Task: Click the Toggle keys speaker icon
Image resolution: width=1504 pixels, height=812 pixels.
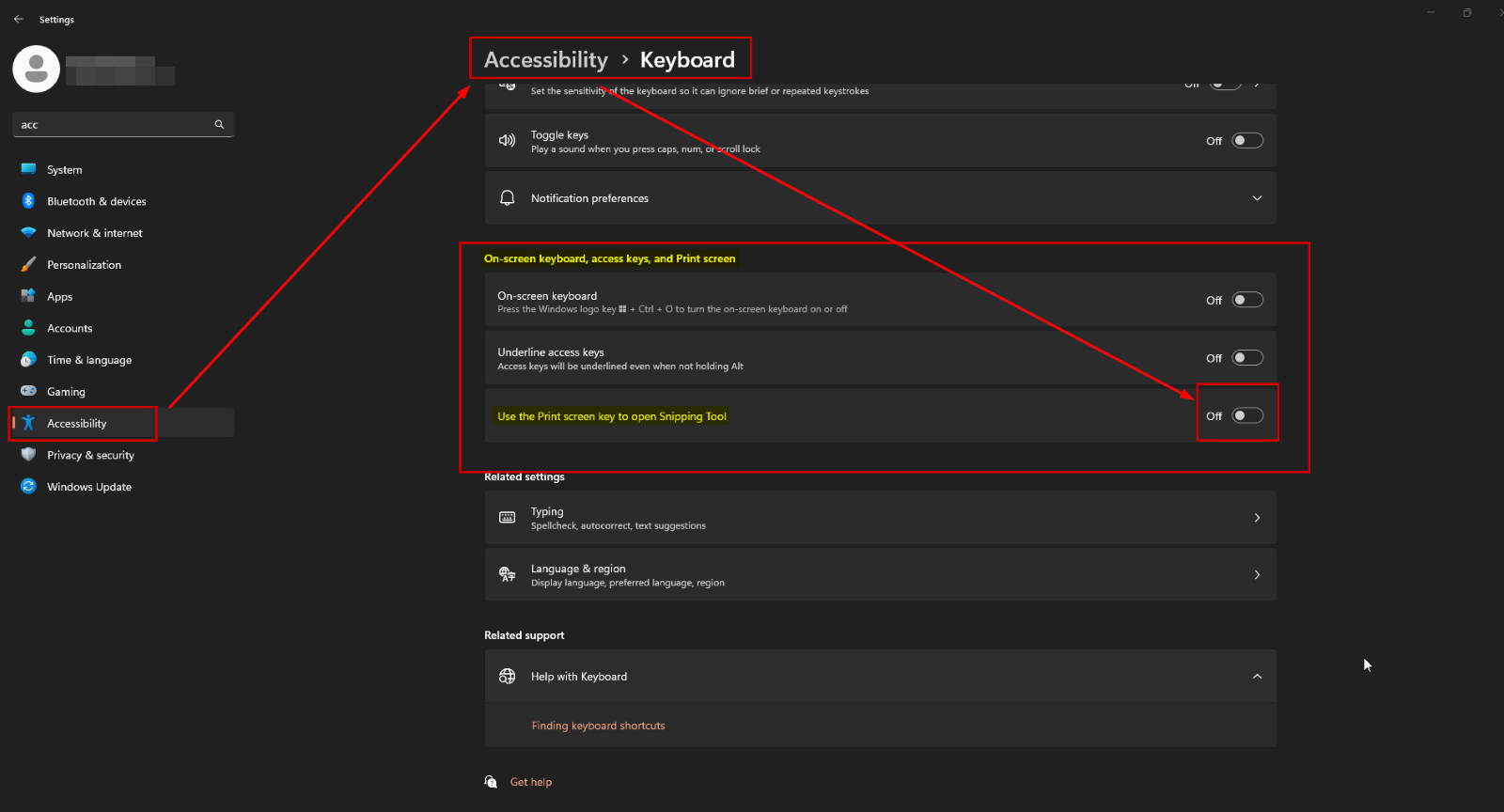Action: pyautogui.click(x=507, y=141)
